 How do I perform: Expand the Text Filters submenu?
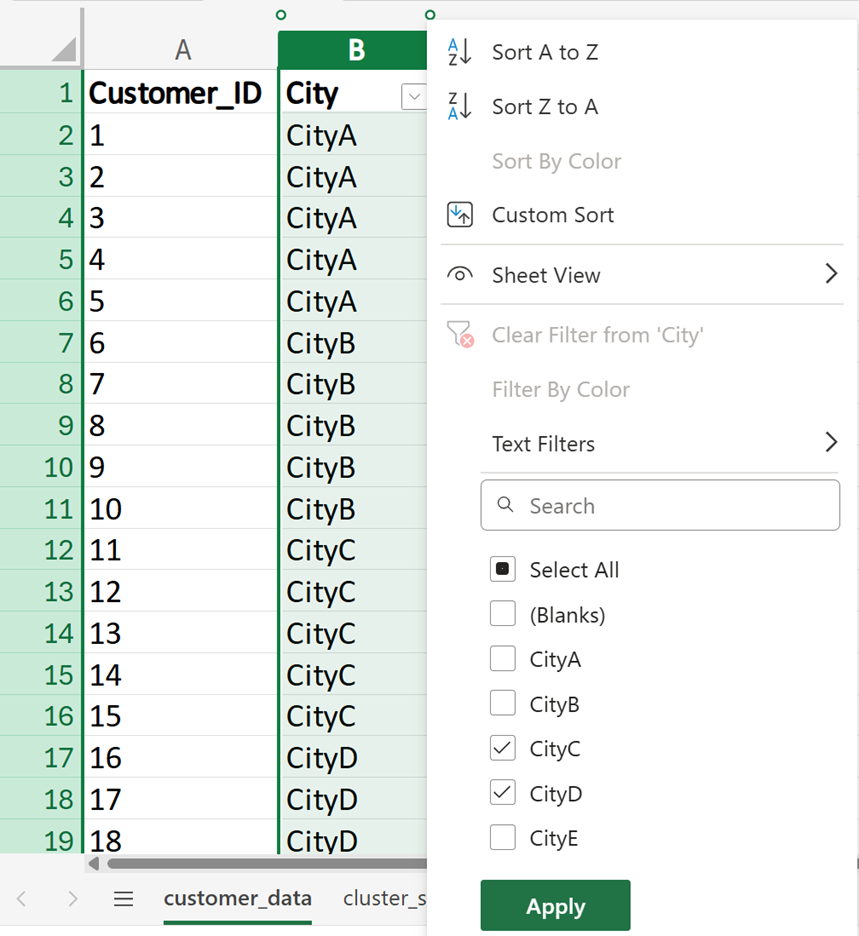(x=830, y=443)
